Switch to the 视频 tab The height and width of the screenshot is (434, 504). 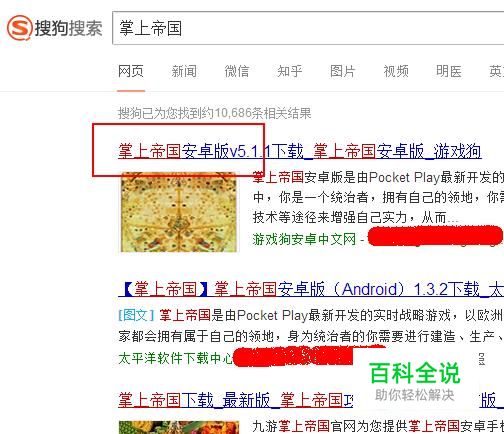point(396,71)
